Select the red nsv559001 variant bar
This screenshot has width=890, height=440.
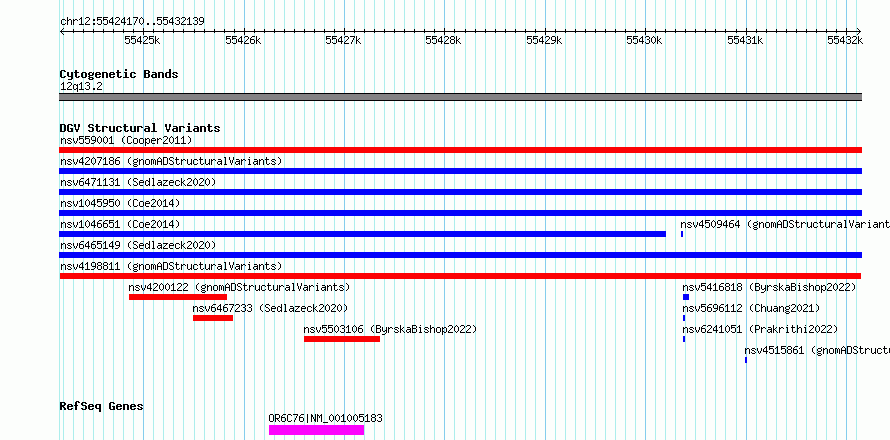pyautogui.click(x=460, y=150)
